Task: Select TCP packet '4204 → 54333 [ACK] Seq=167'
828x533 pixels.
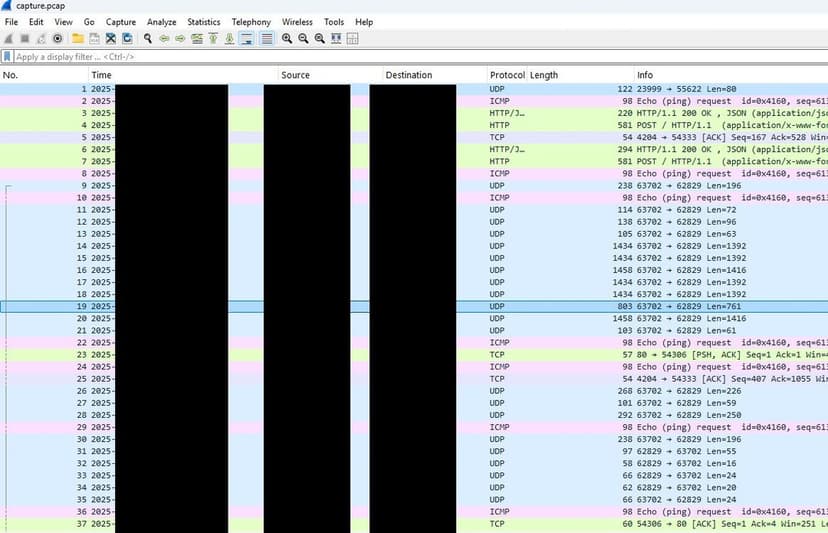Action: [414, 137]
